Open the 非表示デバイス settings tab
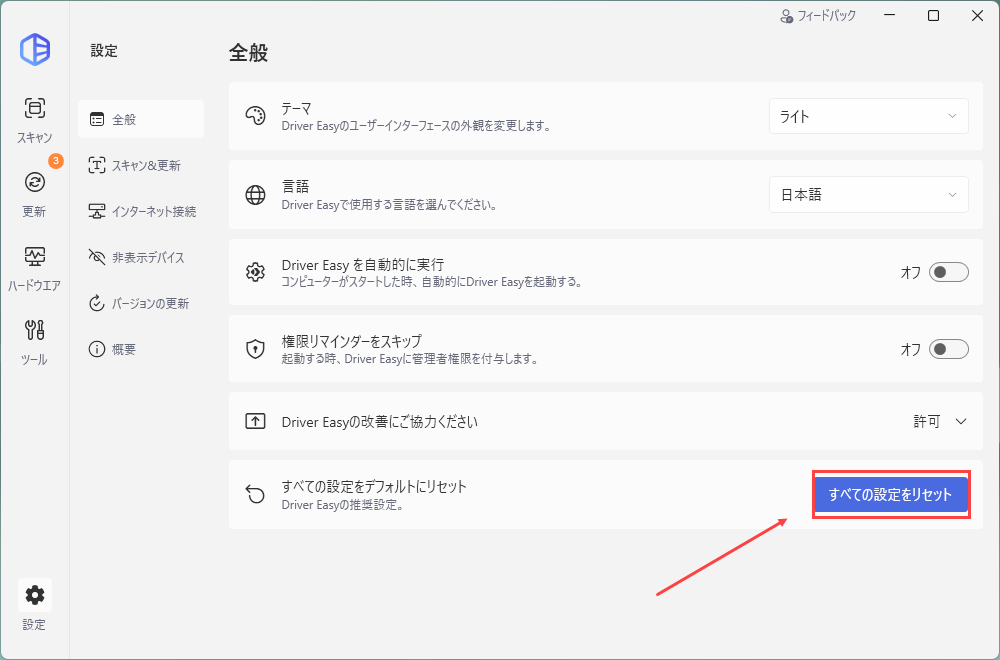1000x660 pixels. point(141,257)
